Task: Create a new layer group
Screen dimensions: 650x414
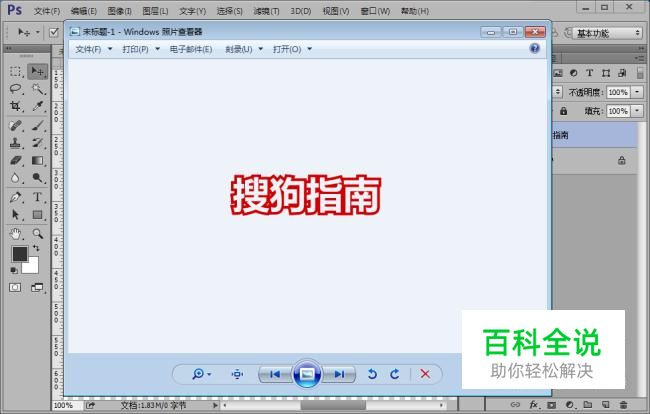Action: [x=587, y=405]
